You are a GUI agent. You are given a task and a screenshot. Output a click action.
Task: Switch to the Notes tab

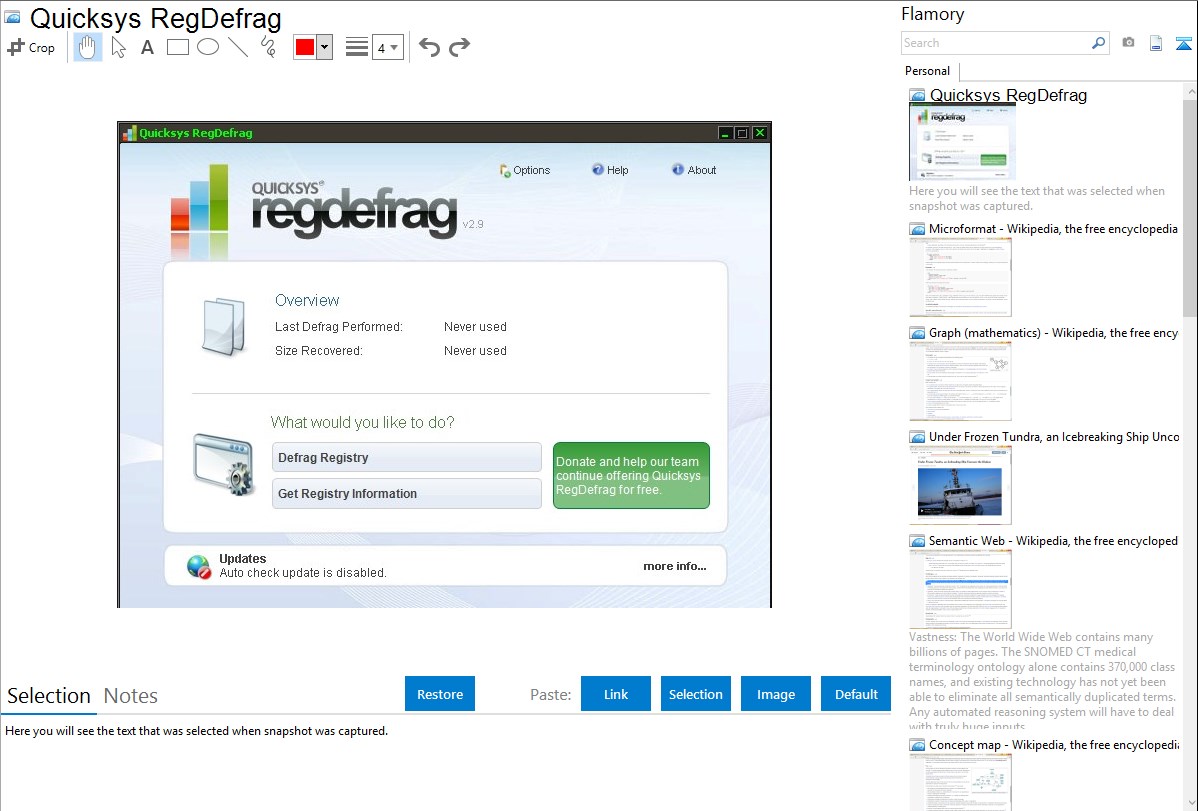pyautogui.click(x=131, y=696)
